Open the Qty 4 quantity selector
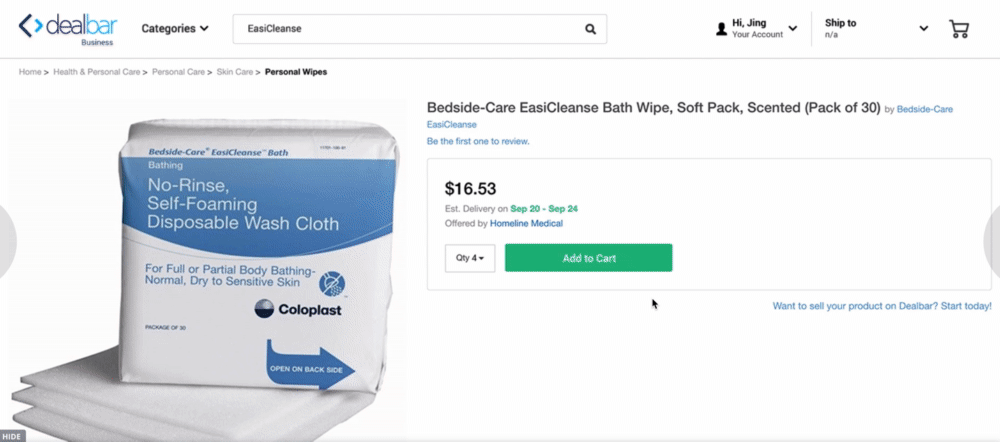 click(470, 258)
